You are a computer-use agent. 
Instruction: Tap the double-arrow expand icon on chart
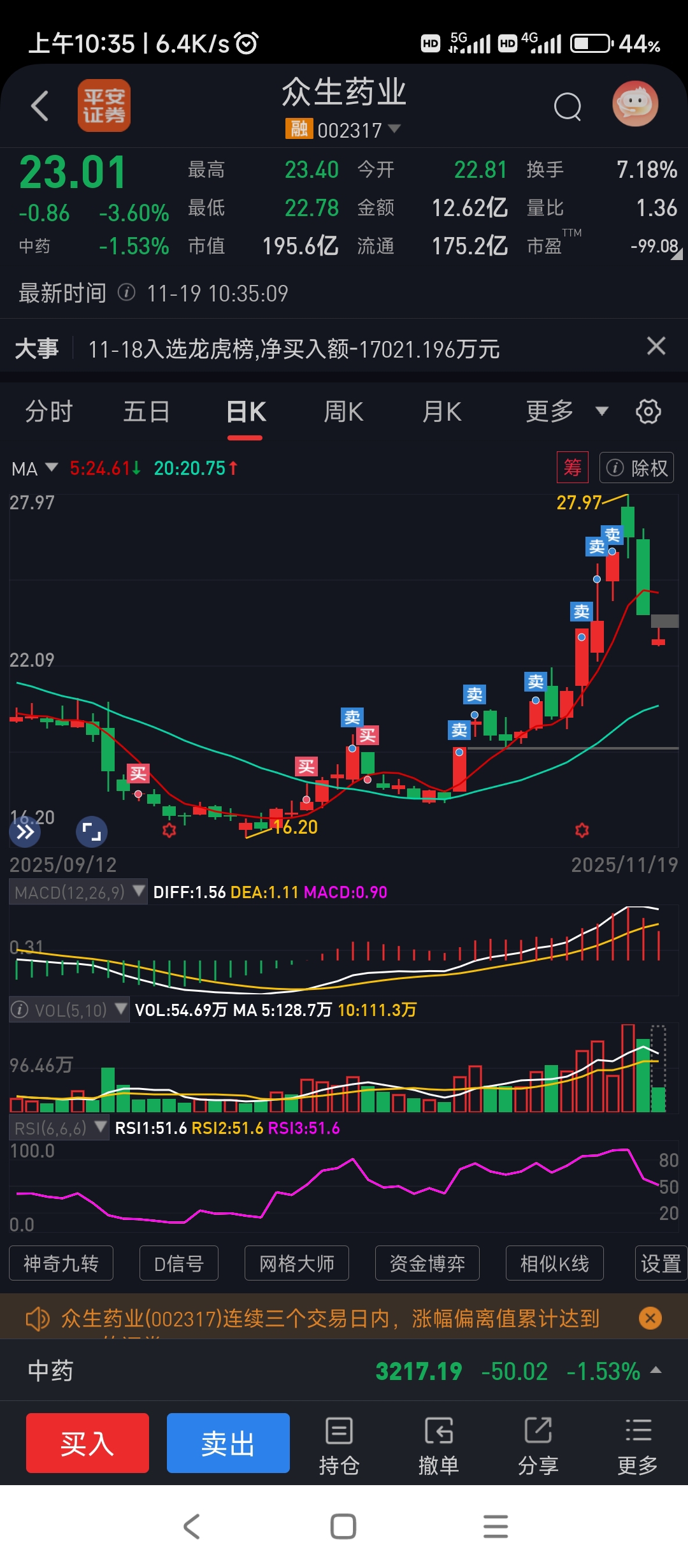(25, 832)
